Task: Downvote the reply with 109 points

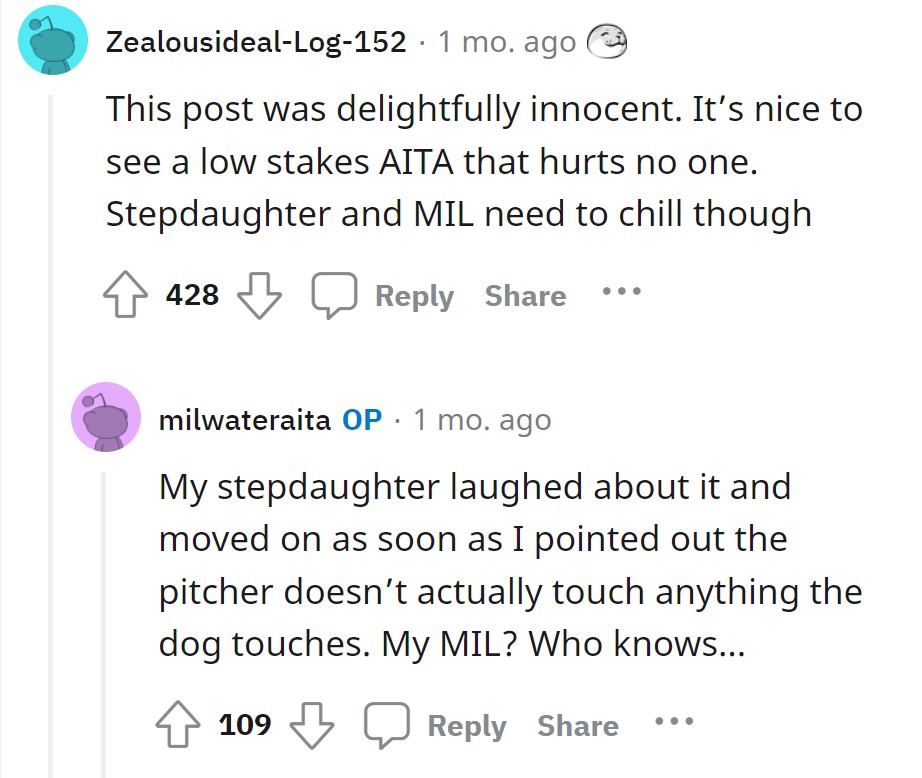Action: (312, 724)
